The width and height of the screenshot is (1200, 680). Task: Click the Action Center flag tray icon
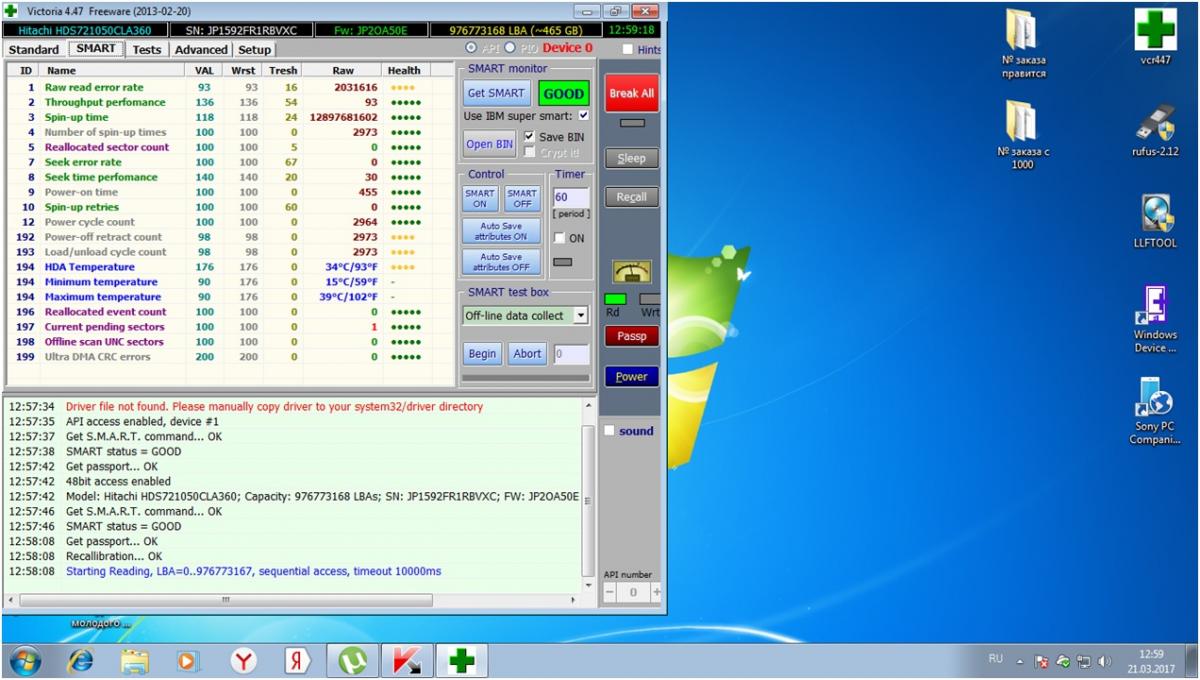pyautogui.click(x=1041, y=661)
